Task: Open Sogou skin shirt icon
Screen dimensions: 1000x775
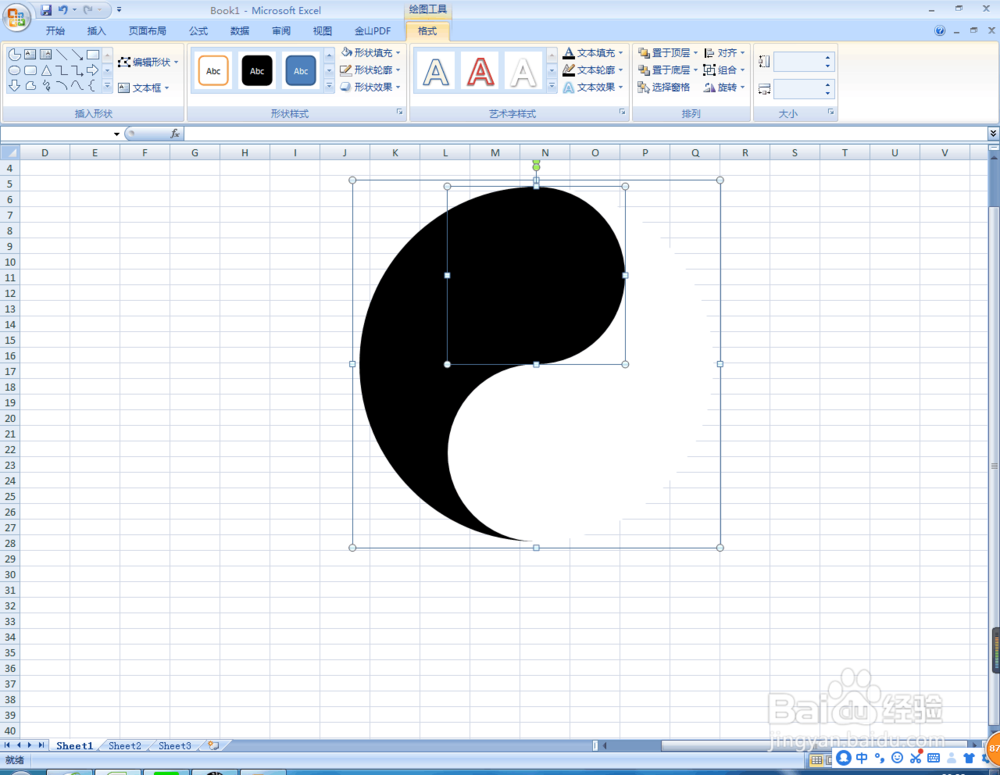Action: click(x=969, y=758)
